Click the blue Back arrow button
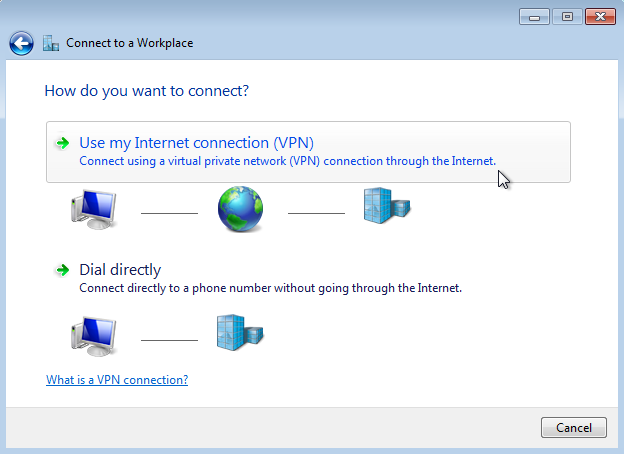 tap(21, 43)
